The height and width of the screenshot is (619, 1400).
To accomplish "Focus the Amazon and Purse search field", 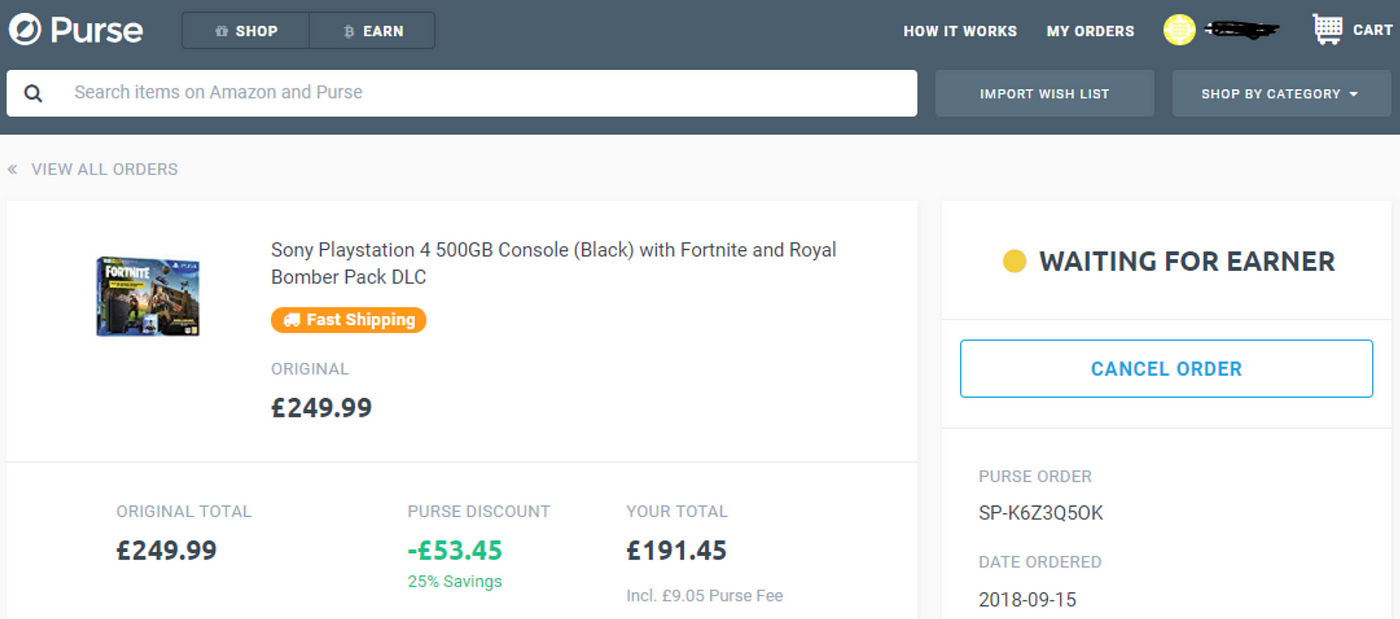I will [x=462, y=93].
